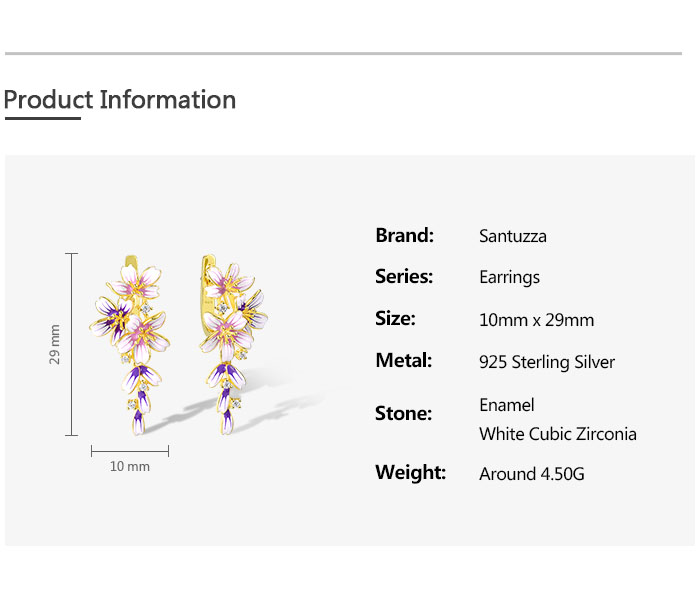
Task: Select the left earring image
Action: (x=129, y=345)
